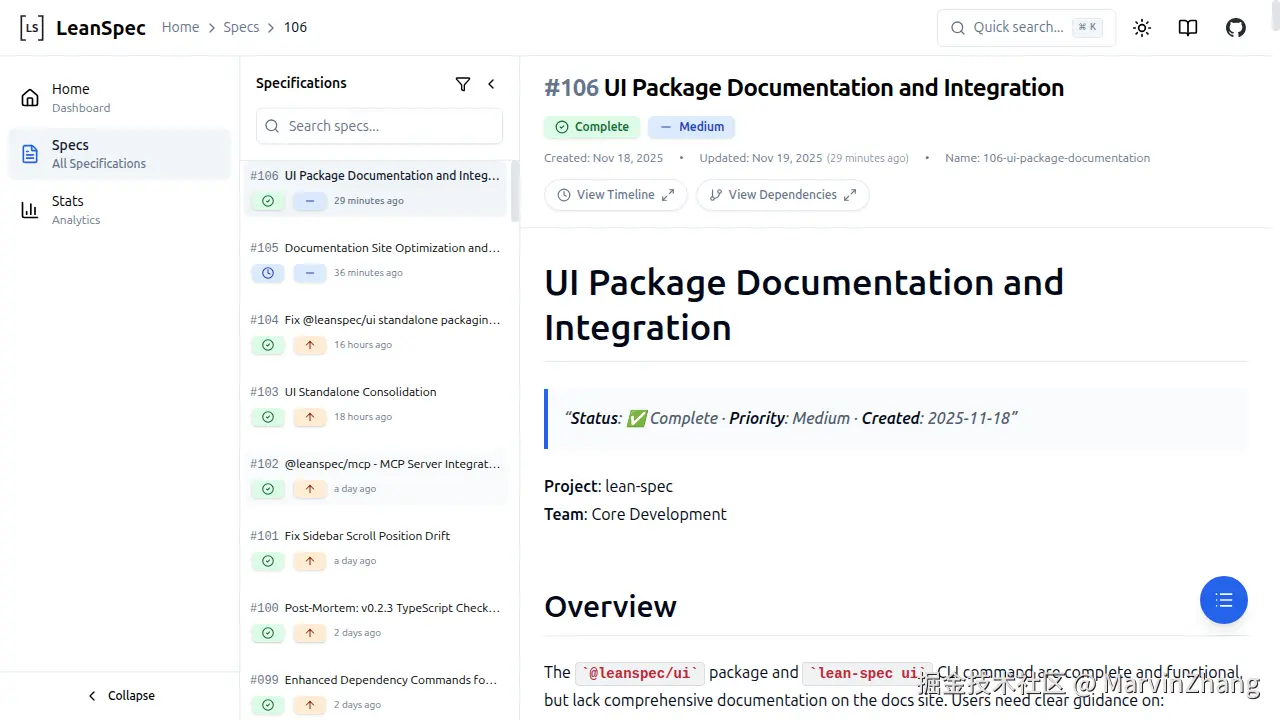
Task: Collapse the Specifications panel with the chevron
Action: 491,84
